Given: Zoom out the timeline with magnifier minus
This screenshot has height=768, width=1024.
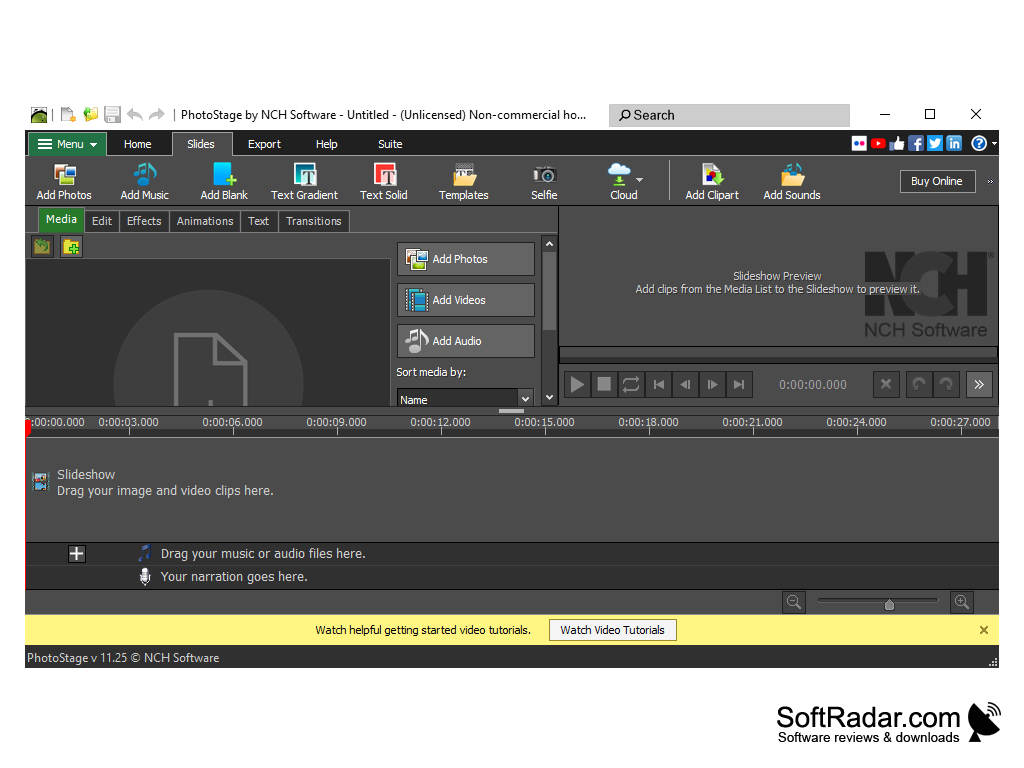Looking at the screenshot, I should [x=793, y=602].
